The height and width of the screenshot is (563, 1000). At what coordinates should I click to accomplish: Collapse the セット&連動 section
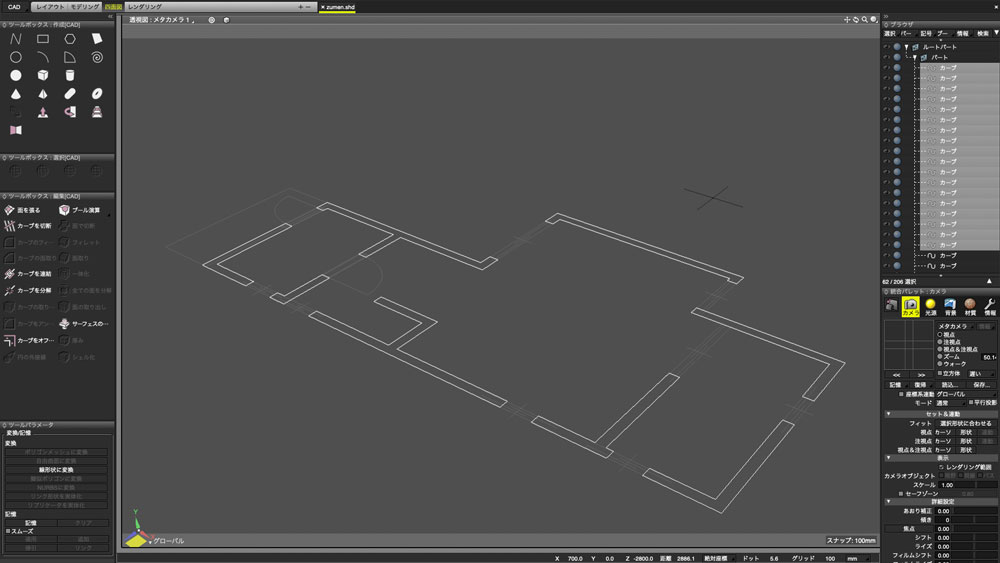(888, 414)
